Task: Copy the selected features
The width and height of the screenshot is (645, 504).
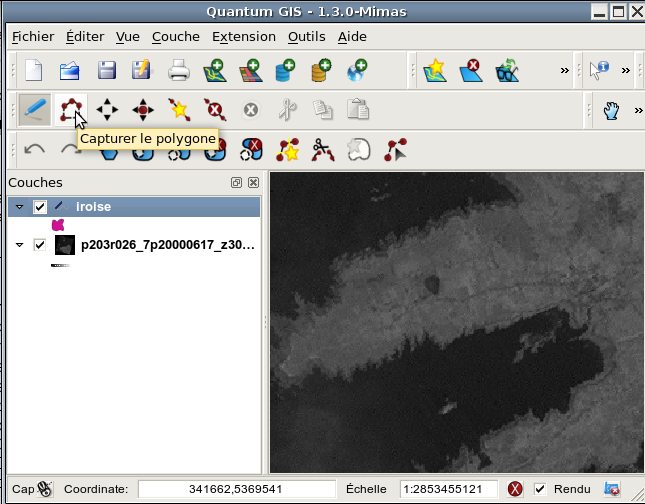Action: pyautogui.click(x=323, y=110)
